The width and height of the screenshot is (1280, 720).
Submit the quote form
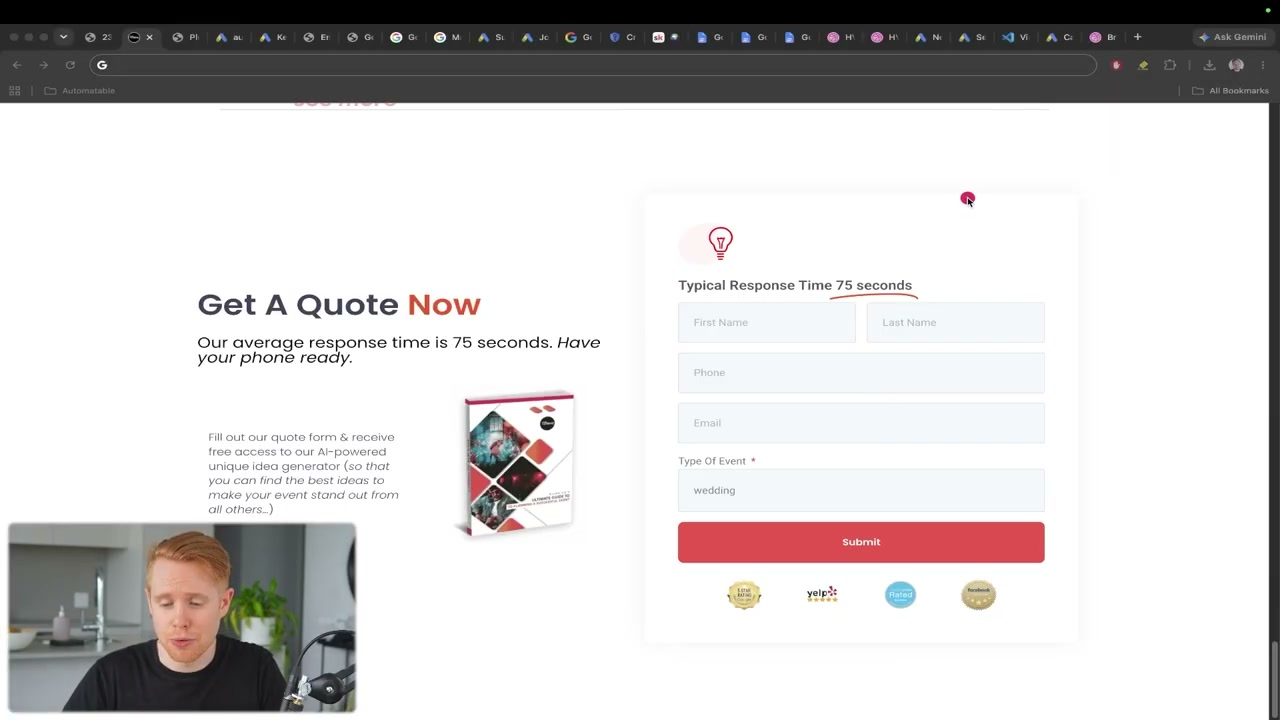pos(861,542)
